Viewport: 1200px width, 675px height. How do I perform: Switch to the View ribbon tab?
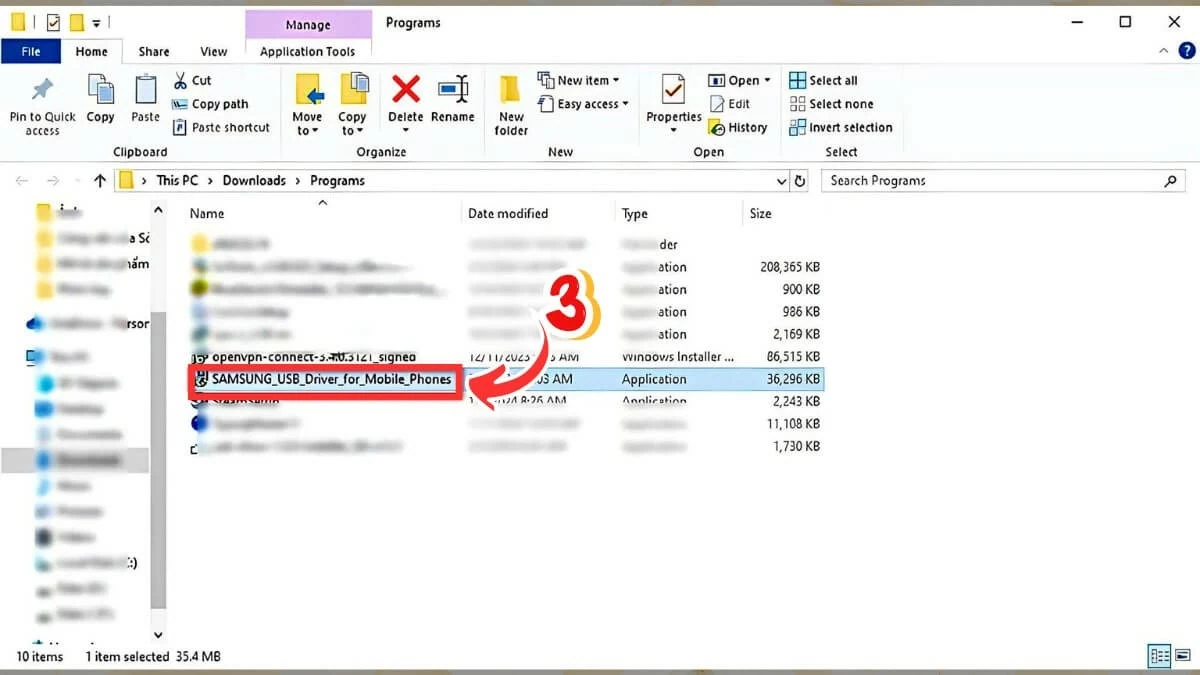tap(213, 52)
